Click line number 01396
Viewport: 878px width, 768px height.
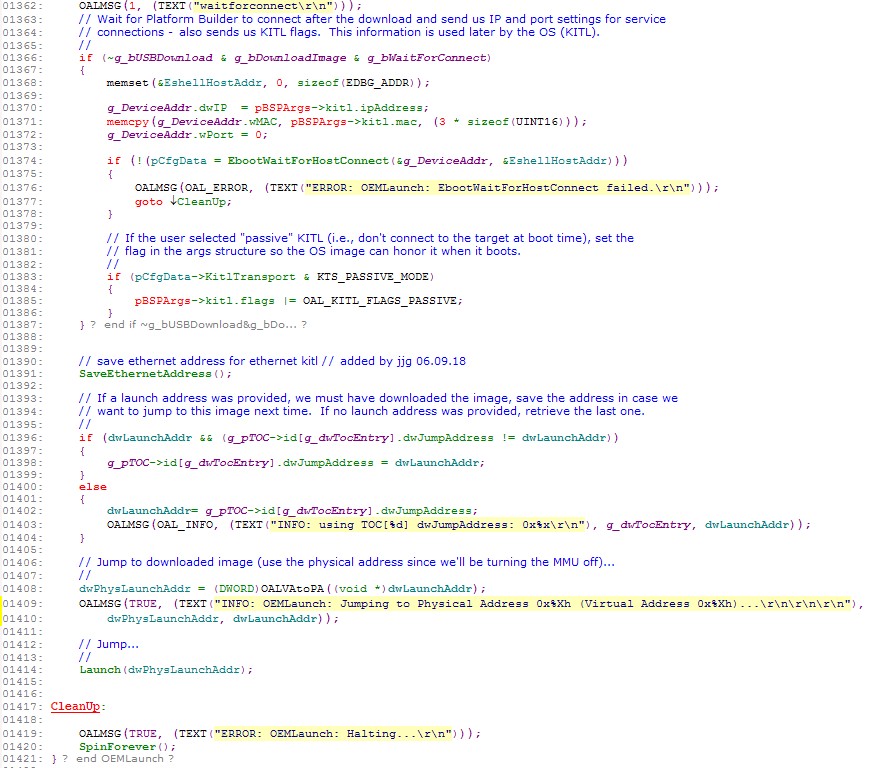point(22,438)
